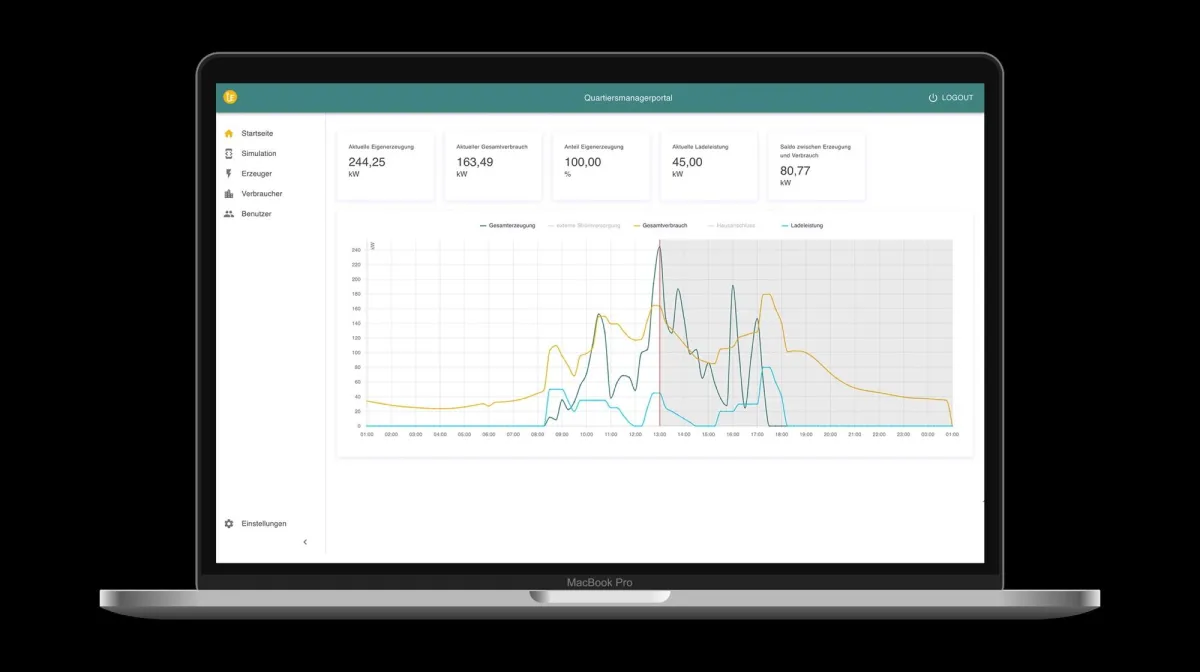Image resolution: width=1200 pixels, height=672 pixels.
Task: Click the Einstellungen gear icon
Action: (x=229, y=523)
